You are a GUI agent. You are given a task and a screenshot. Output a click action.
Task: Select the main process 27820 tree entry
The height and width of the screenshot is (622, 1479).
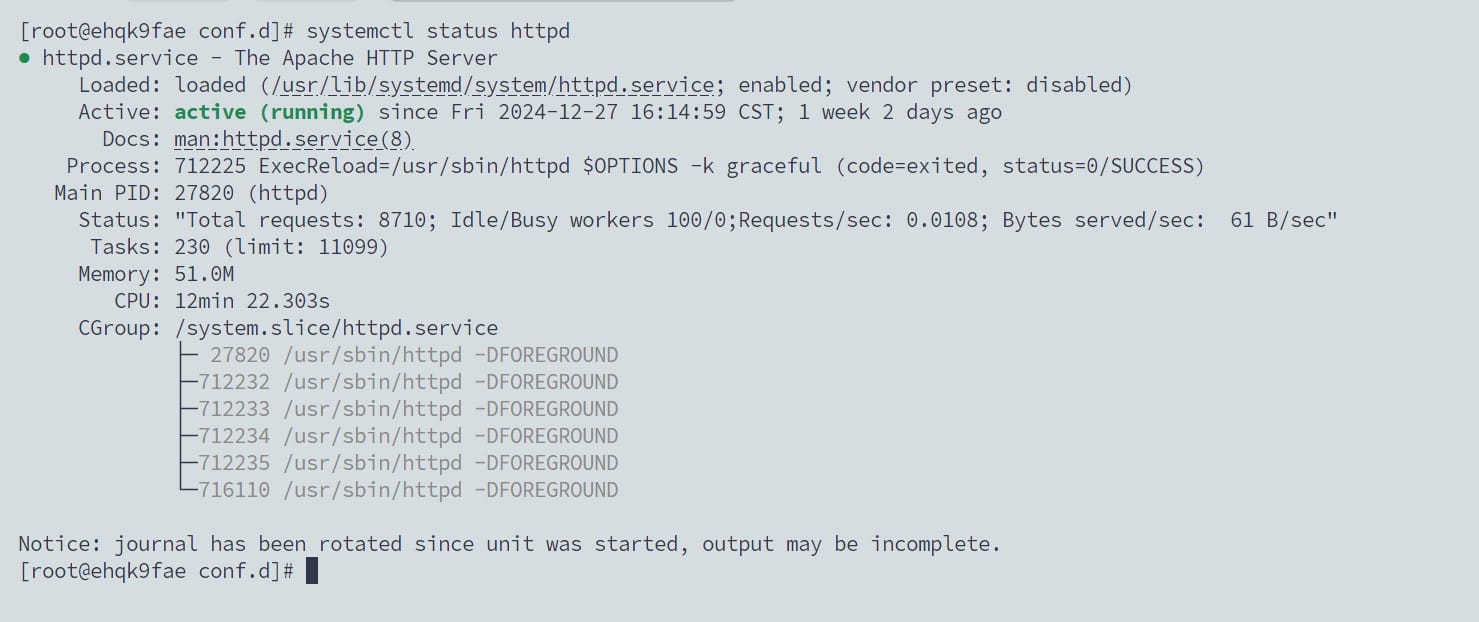[x=414, y=355]
